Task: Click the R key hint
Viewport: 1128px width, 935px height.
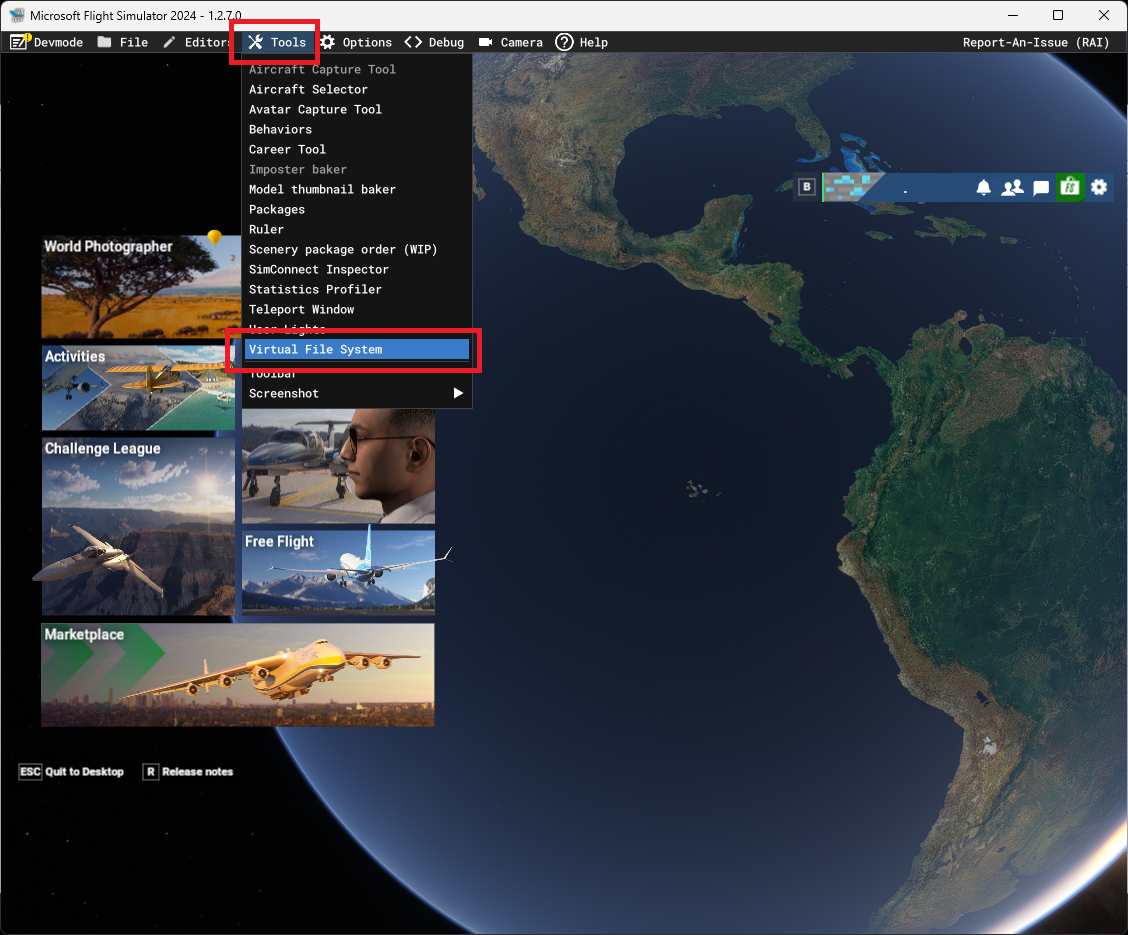Action: [150, 772]
